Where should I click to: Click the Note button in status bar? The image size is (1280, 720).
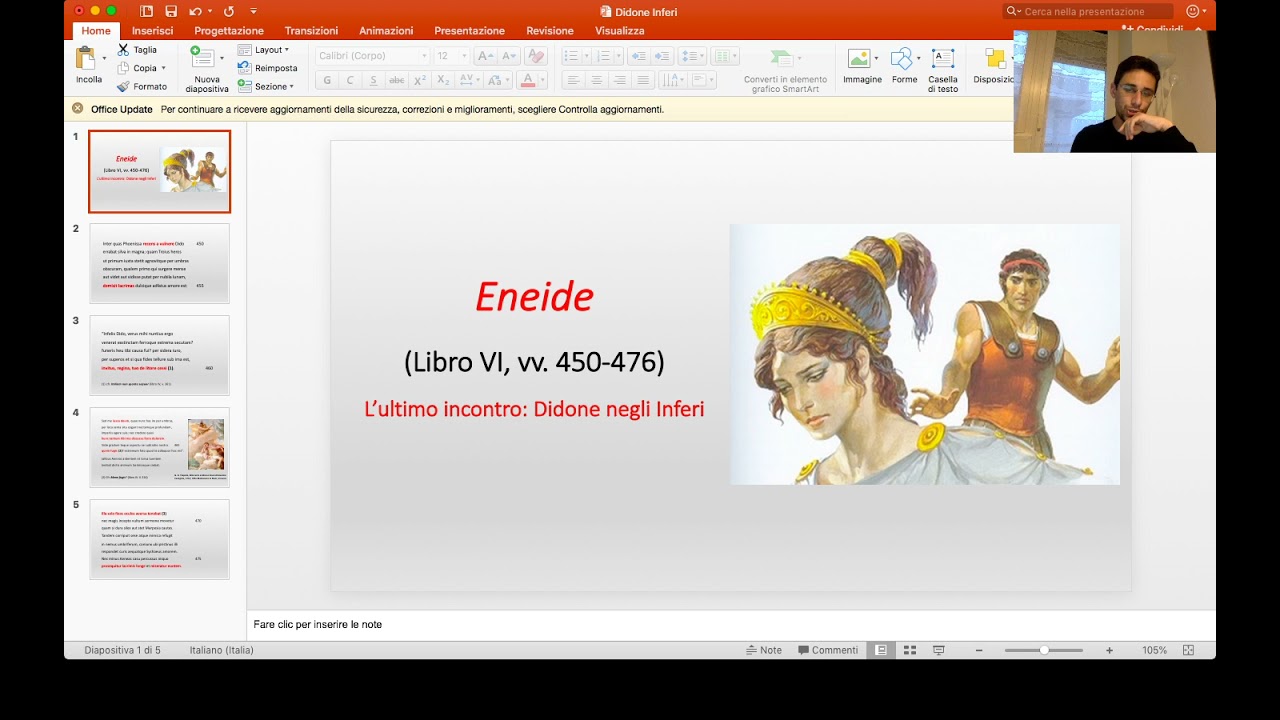(x=764, y=650)
